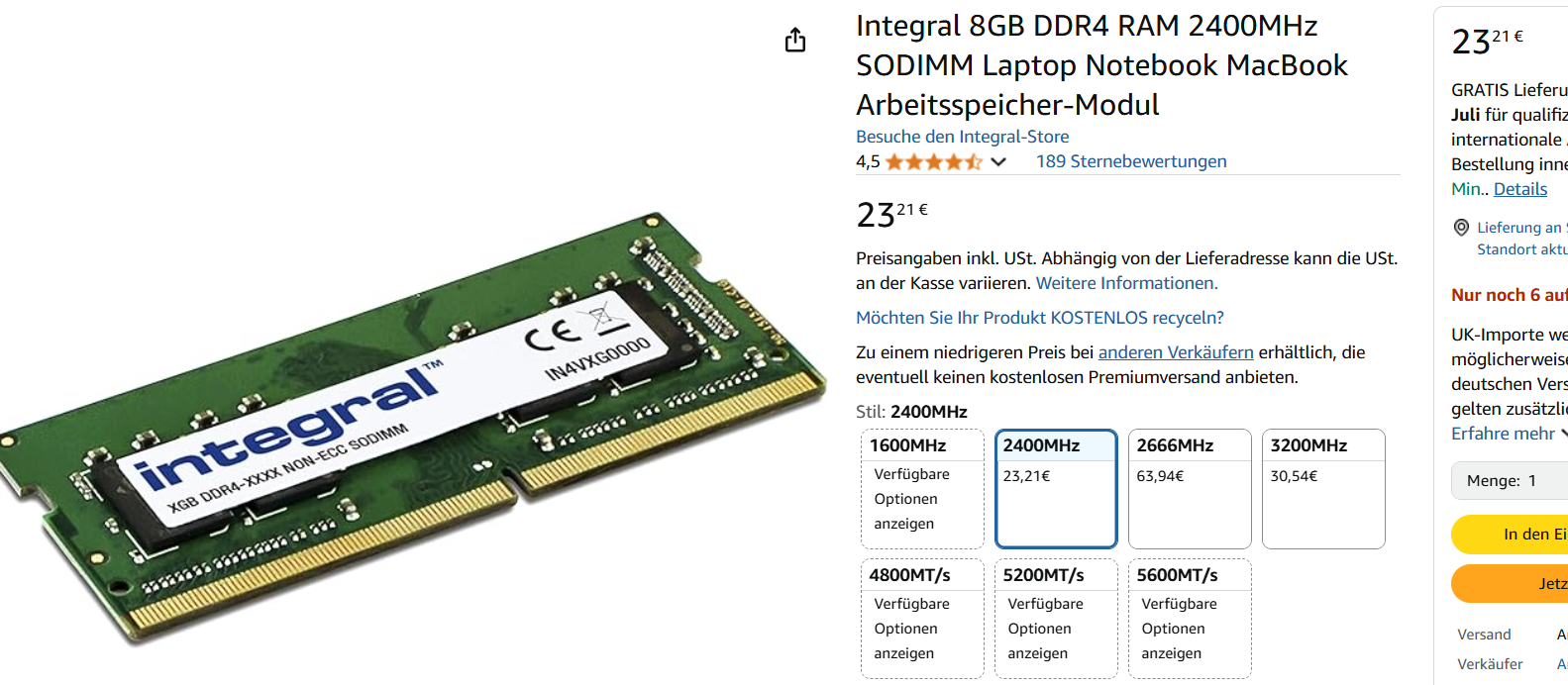Click the star rating icons
Screen dimensions: 1568x685
[x=933, y=161]
